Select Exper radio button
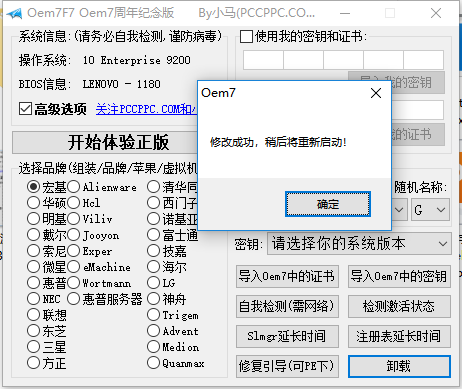The width and height of the screenshot is (462, 389). [74, 251]
